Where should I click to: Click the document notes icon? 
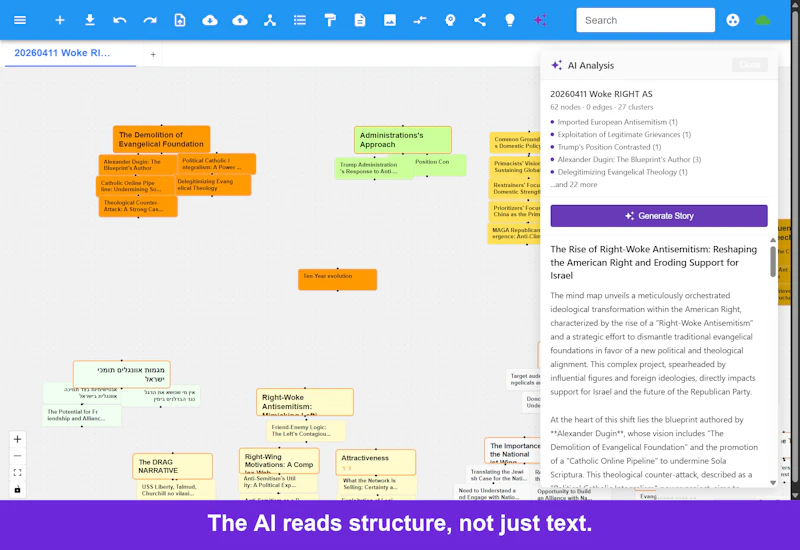click(360, 20)
